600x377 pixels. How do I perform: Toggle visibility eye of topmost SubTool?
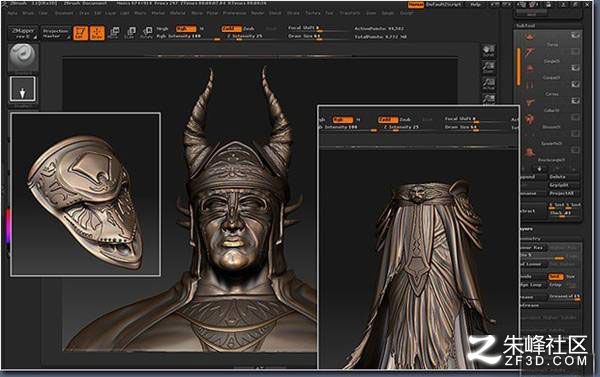(575, 36)
